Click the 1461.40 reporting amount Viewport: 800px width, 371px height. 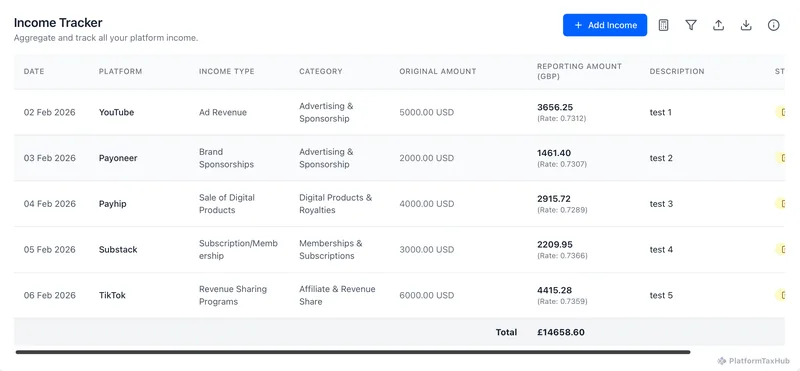[x=554, y=153]
